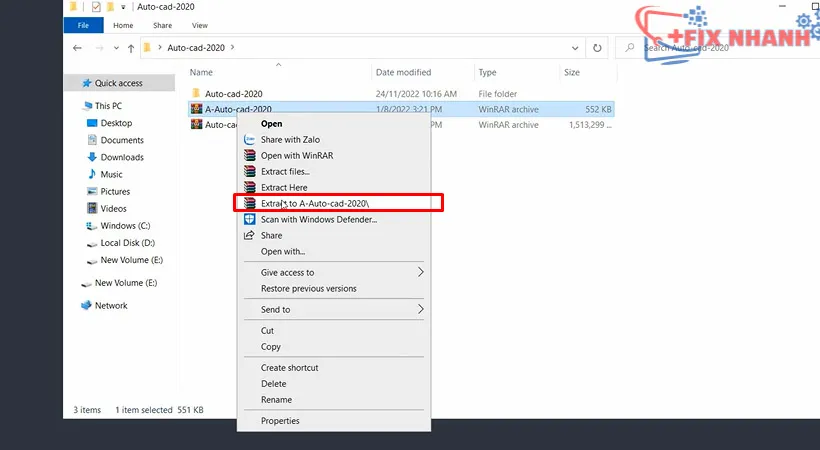The width and height of the screenshot is (820, 450).
Task: Select Delete in the context menu
Action: pyautogui.click(x=274, y=384)
